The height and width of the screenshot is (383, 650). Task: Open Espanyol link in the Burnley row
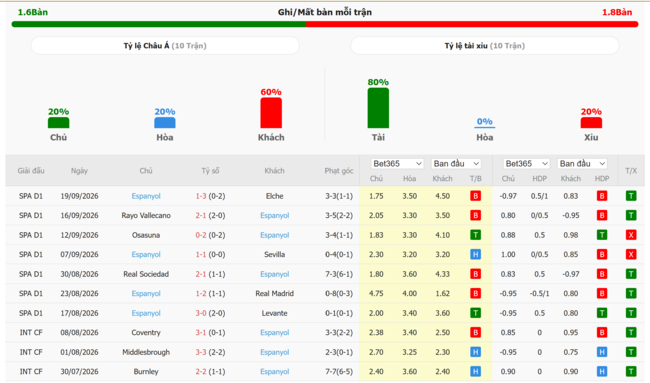[274, 371]
